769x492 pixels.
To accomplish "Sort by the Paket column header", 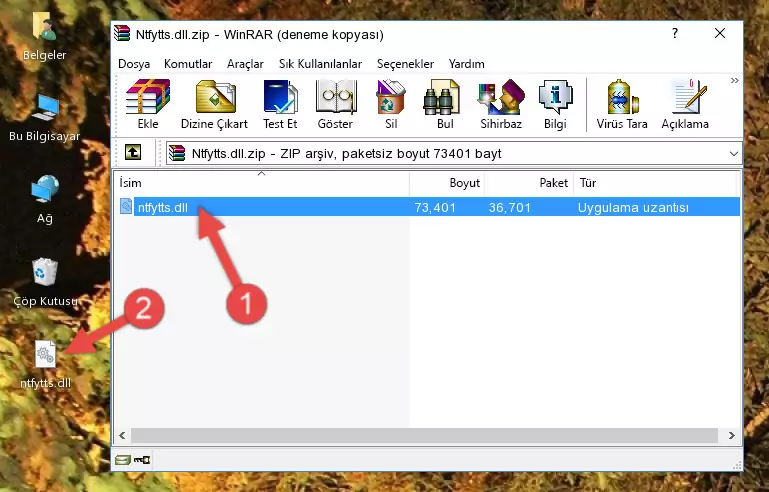I will [x=529, y=182].
